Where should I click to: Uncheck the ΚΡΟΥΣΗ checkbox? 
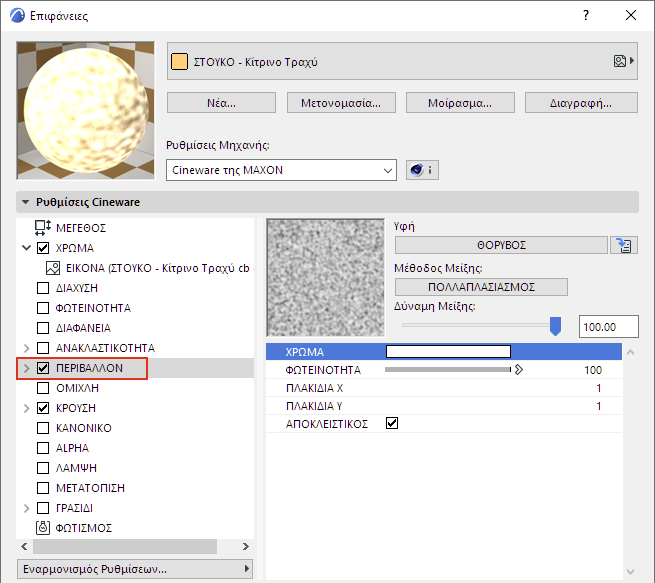coord(43,408)
